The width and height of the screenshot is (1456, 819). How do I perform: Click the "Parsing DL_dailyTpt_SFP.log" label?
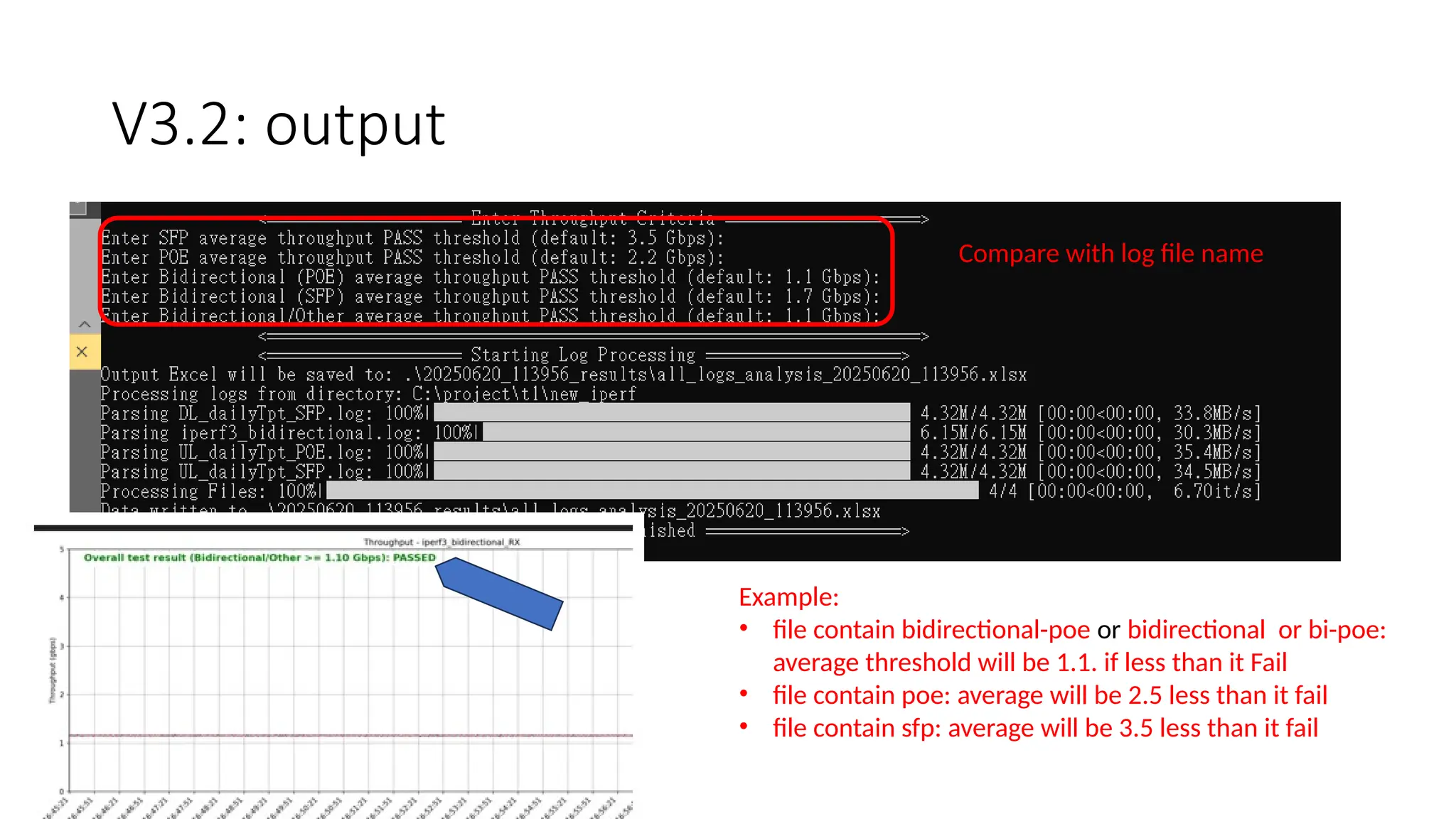pos(236,413)
